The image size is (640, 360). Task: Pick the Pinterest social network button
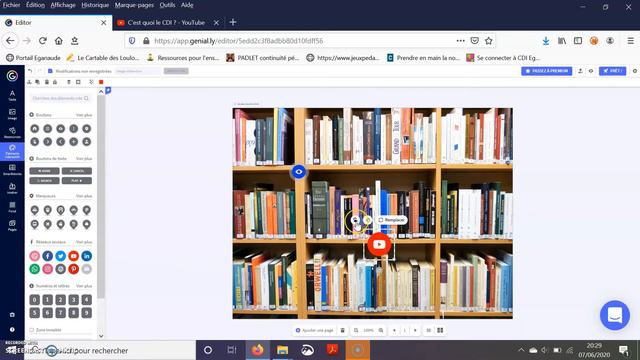[73, 269]
